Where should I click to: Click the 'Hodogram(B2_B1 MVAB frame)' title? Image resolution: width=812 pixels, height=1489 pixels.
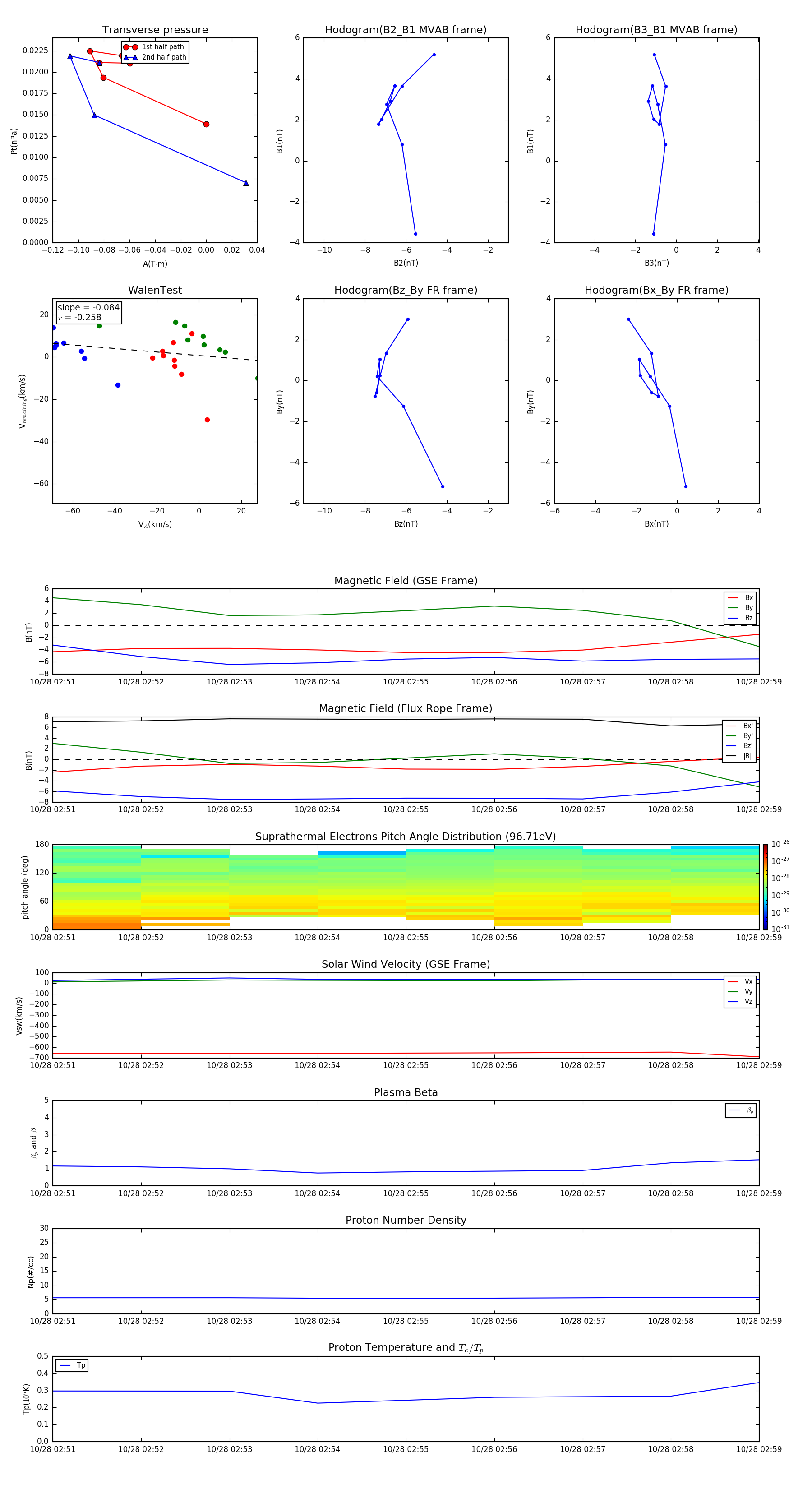(x=406, y=29)
